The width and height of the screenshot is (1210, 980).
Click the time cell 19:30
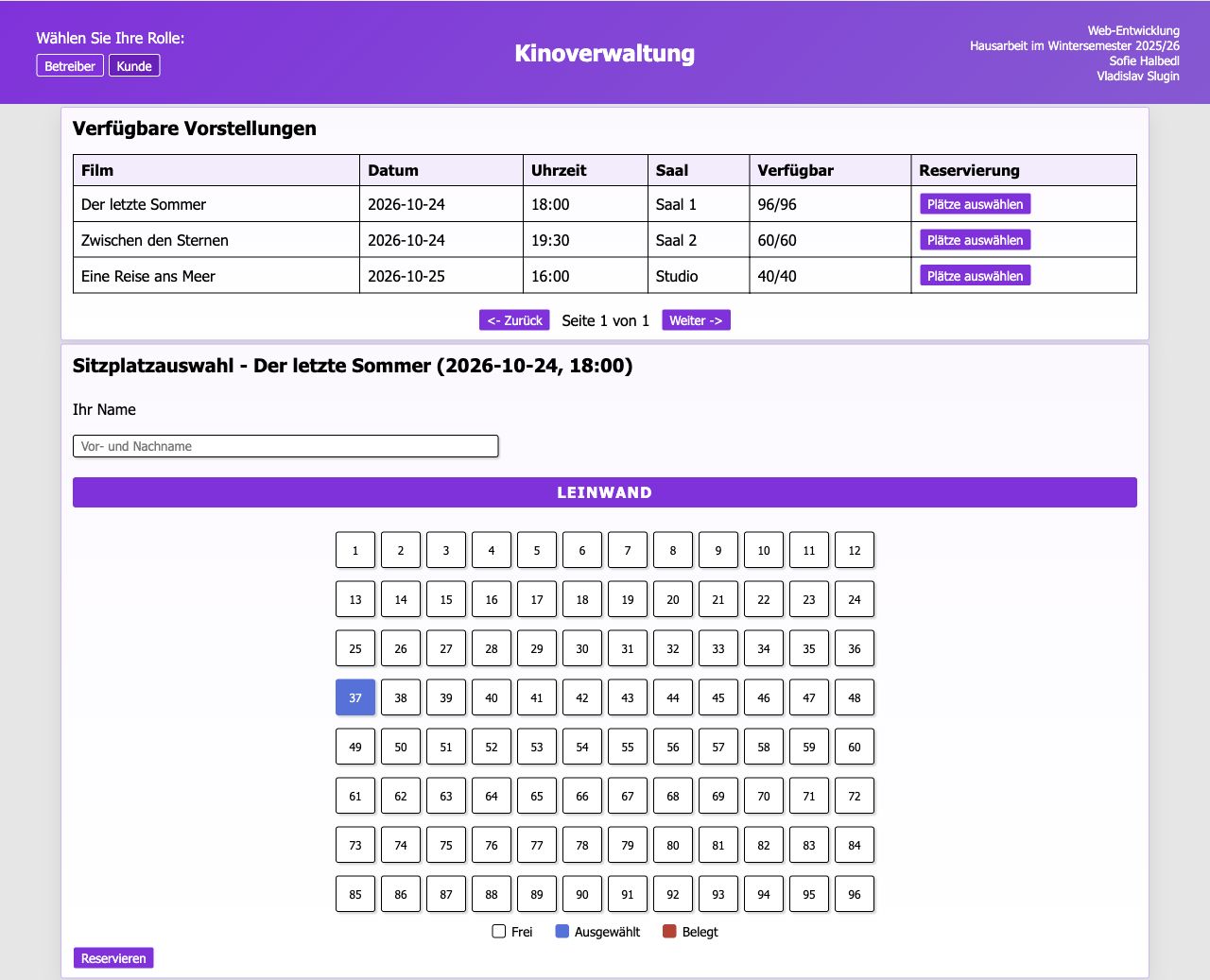pyautogui.click(x=586, y=240)
